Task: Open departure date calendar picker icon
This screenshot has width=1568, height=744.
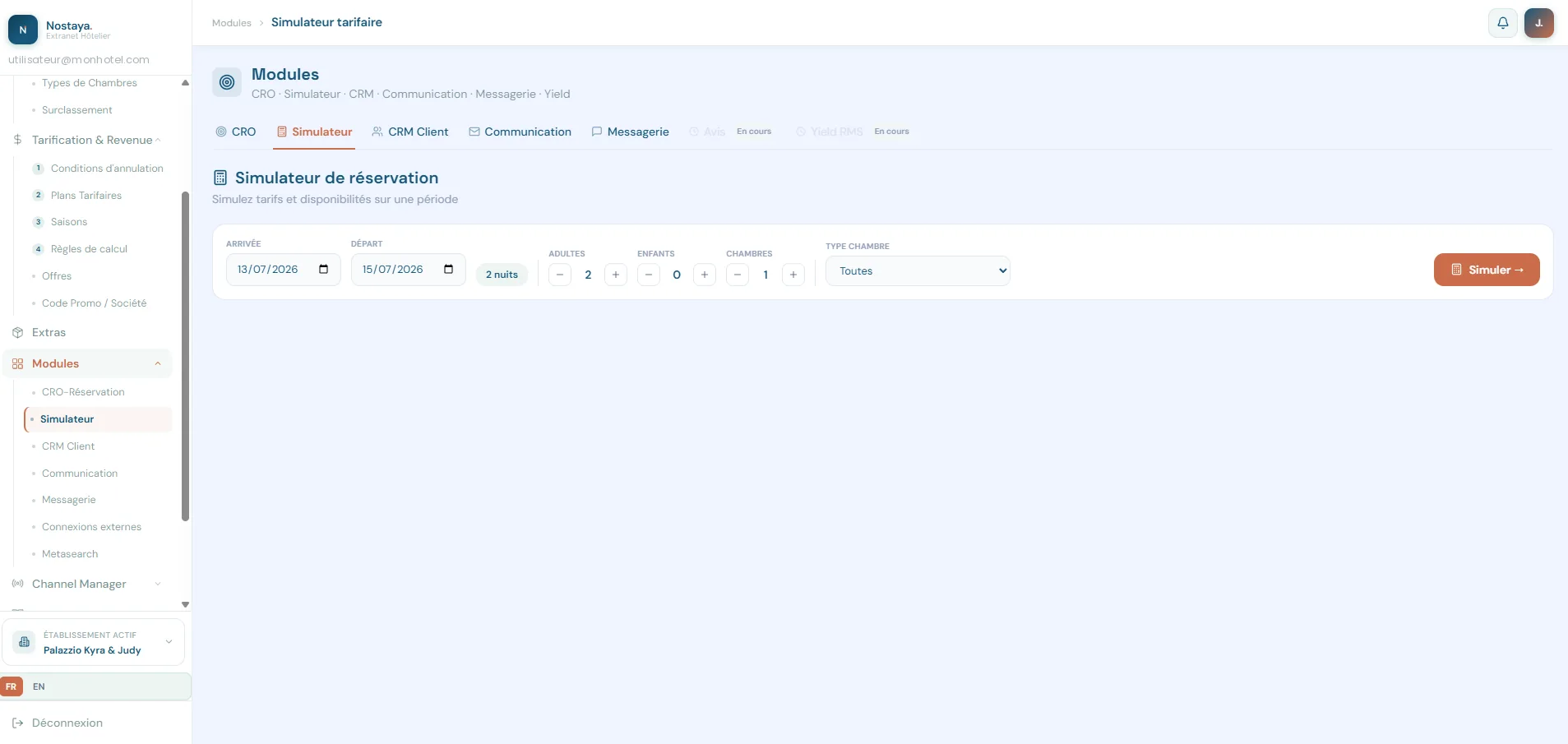Action: tap(449, 270)
